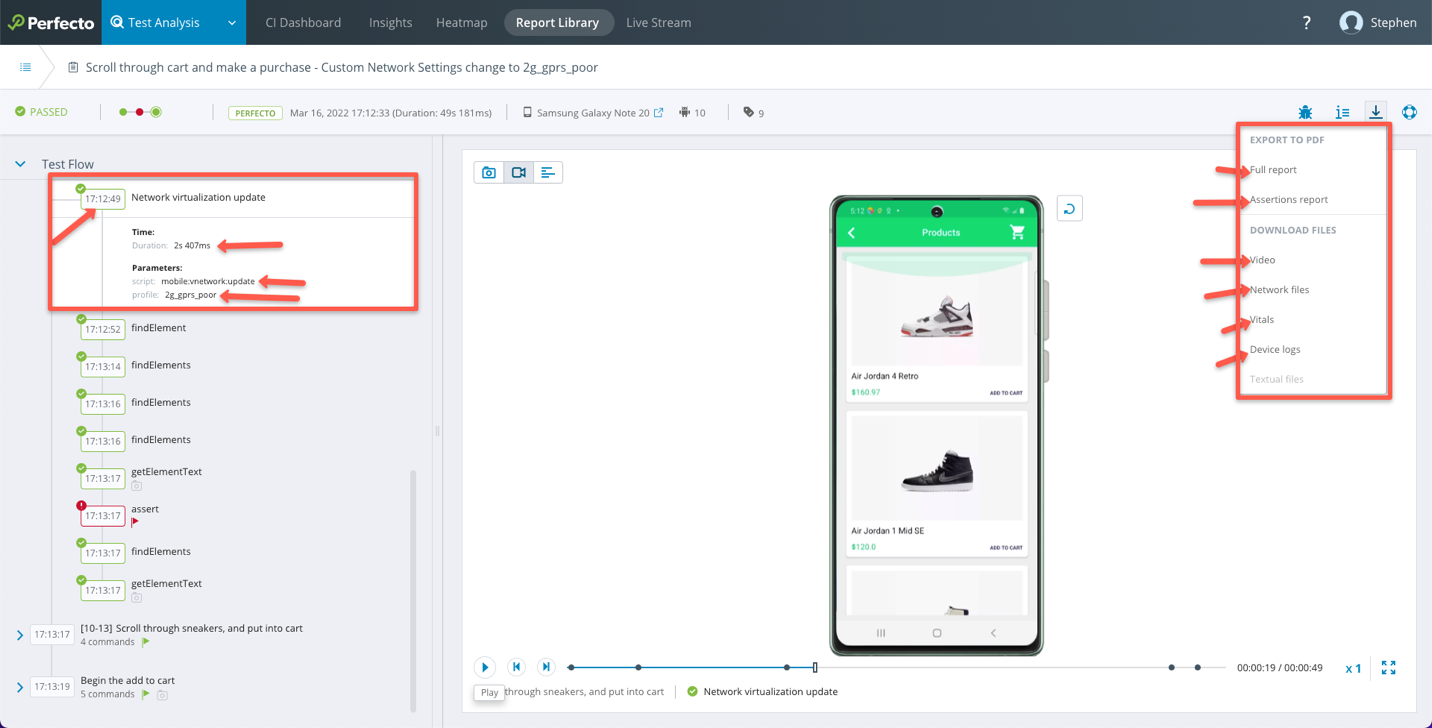Click the left panel vertical scrollbar
This screenshot has height=728, width=1432.
click(x=413, y=590)
